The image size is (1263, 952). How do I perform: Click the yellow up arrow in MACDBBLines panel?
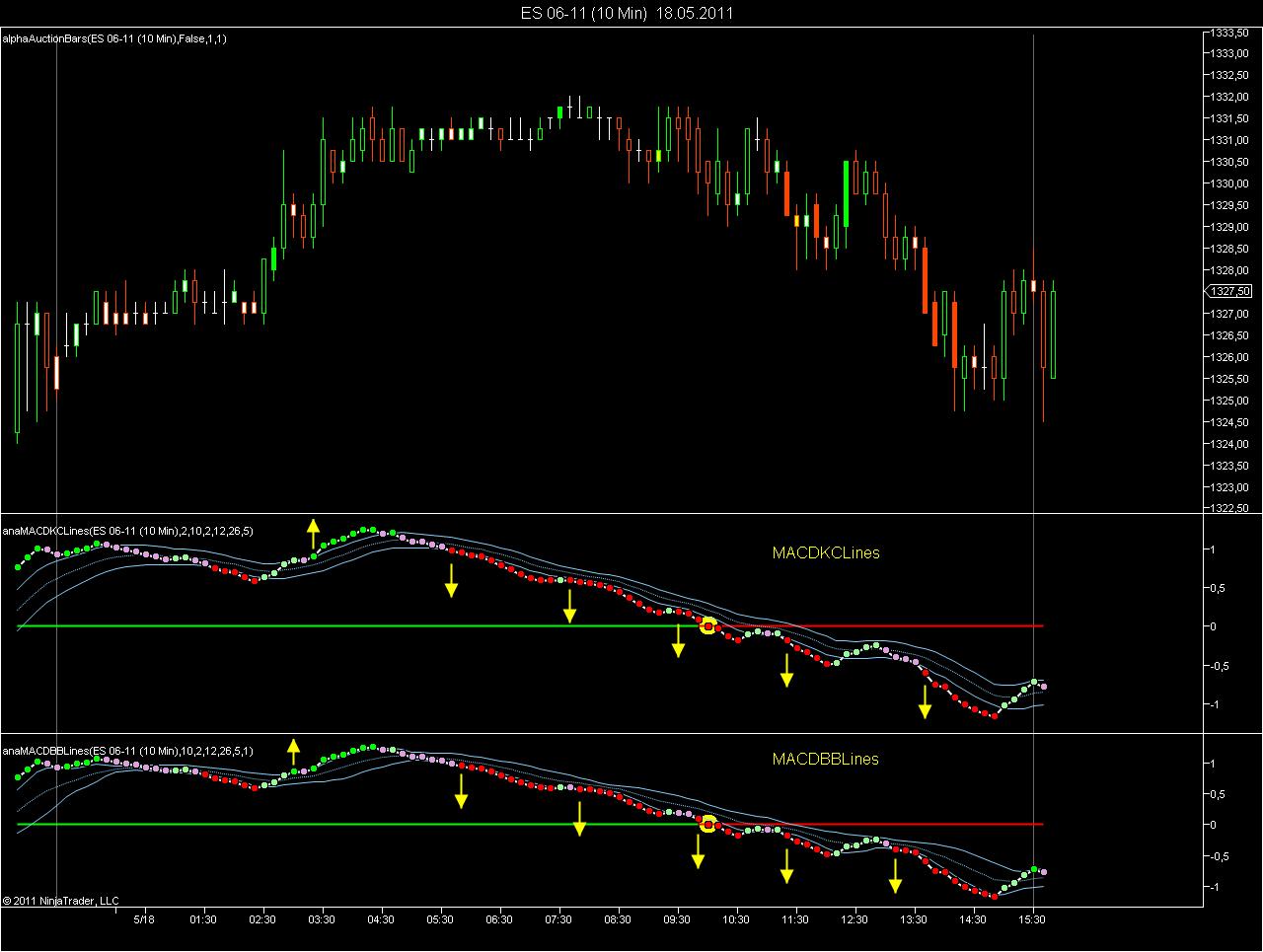coord(293,752)
